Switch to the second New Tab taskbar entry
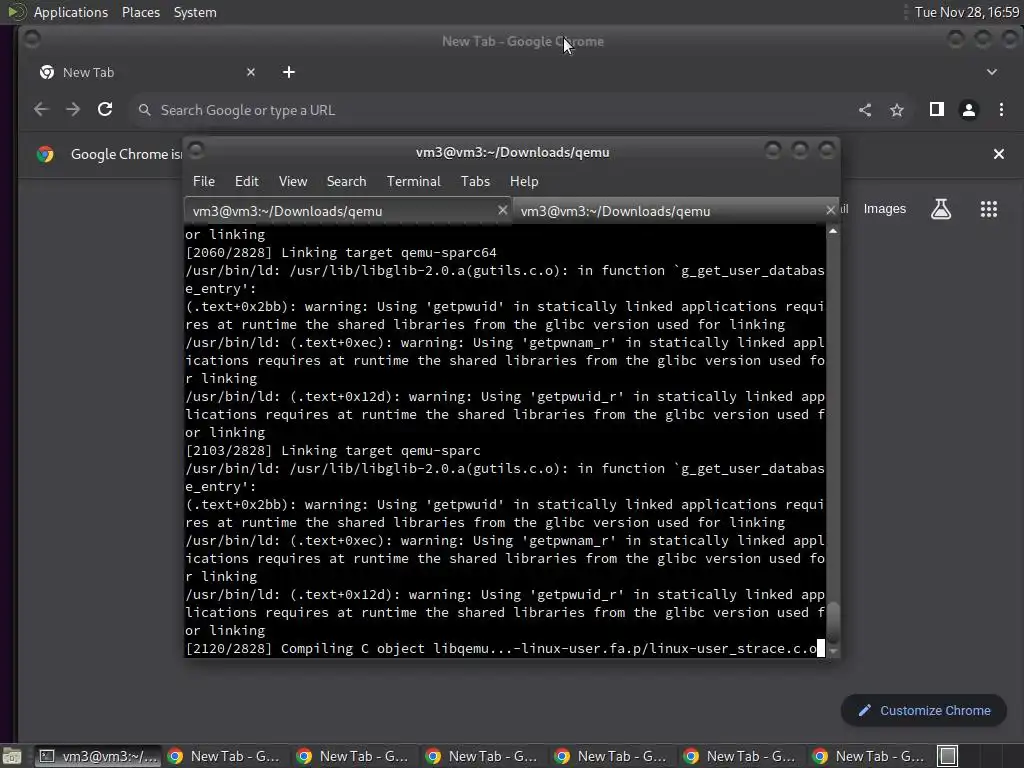The image size is (1024, 768). pyautogui.click(x=355, y=756)
